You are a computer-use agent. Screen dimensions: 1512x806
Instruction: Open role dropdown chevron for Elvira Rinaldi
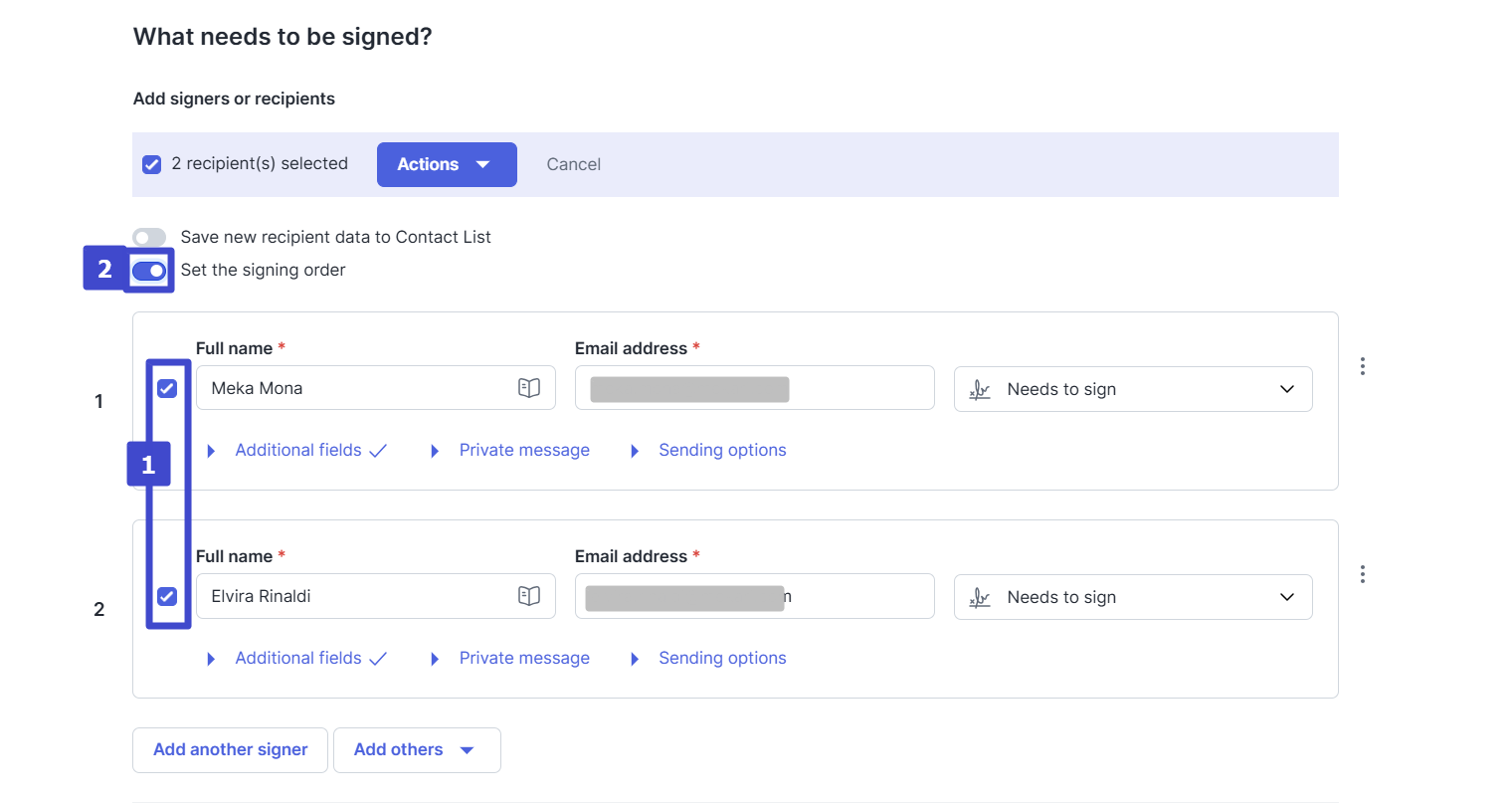[1286, 597]
